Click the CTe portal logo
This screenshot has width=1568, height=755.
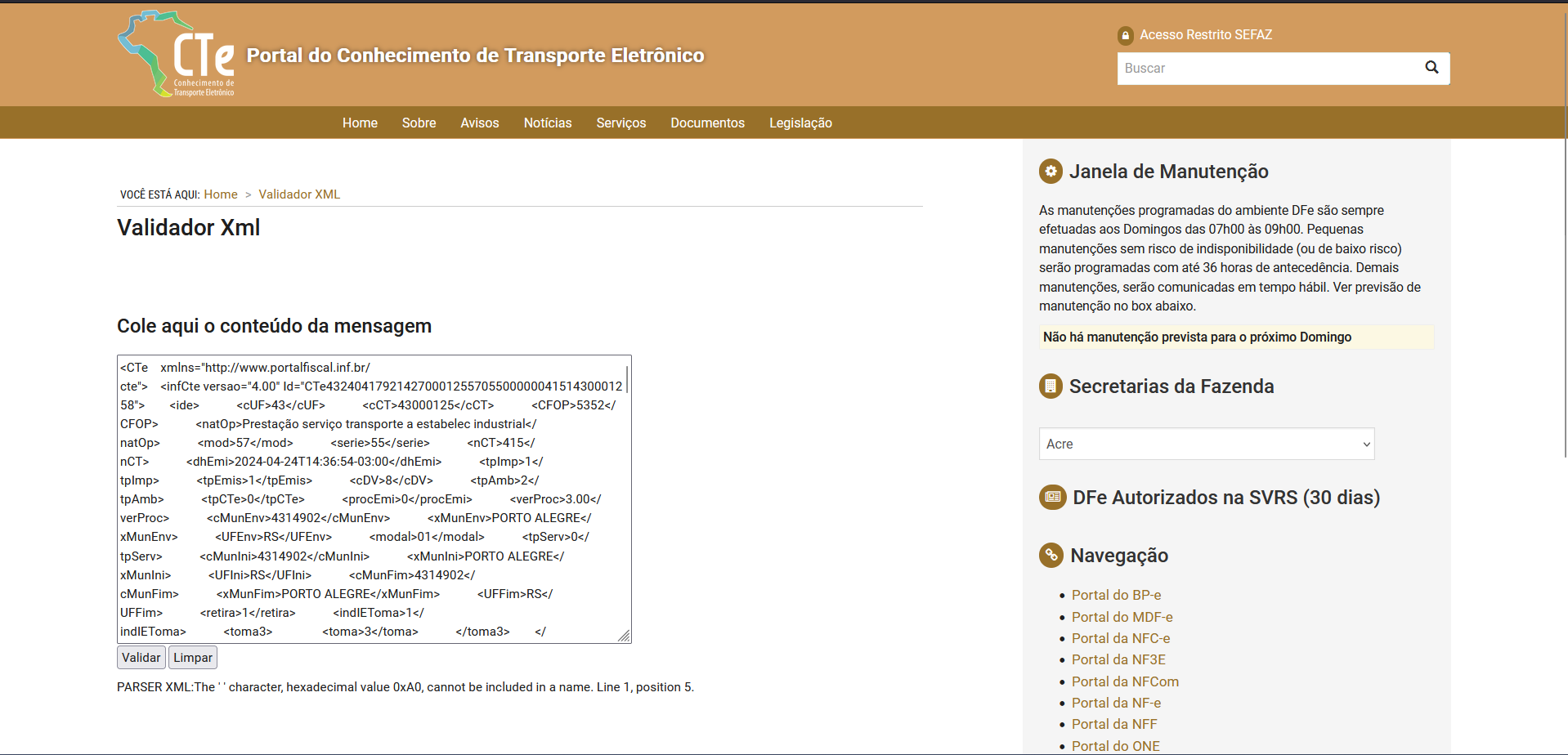[x=177, y=54]
